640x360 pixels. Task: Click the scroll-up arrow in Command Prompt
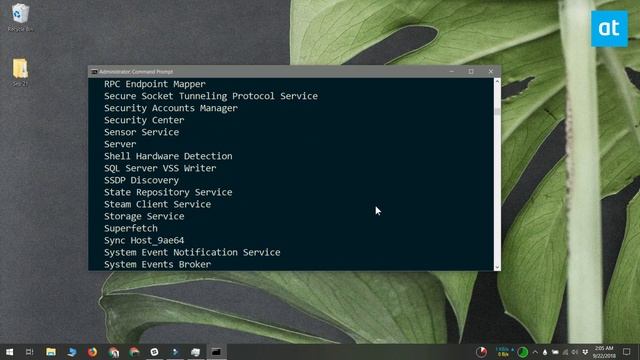497,81
